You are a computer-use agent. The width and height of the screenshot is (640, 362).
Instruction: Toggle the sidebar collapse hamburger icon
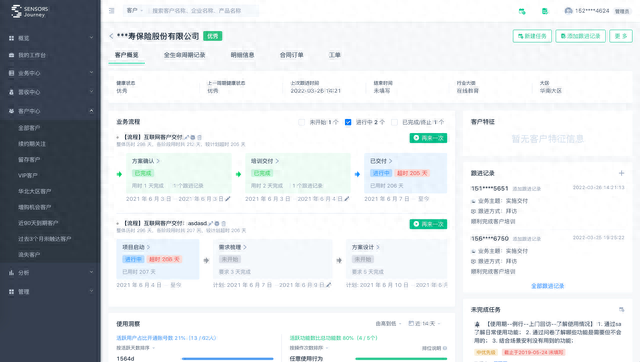pyautogui.click(x=111, y=11)
